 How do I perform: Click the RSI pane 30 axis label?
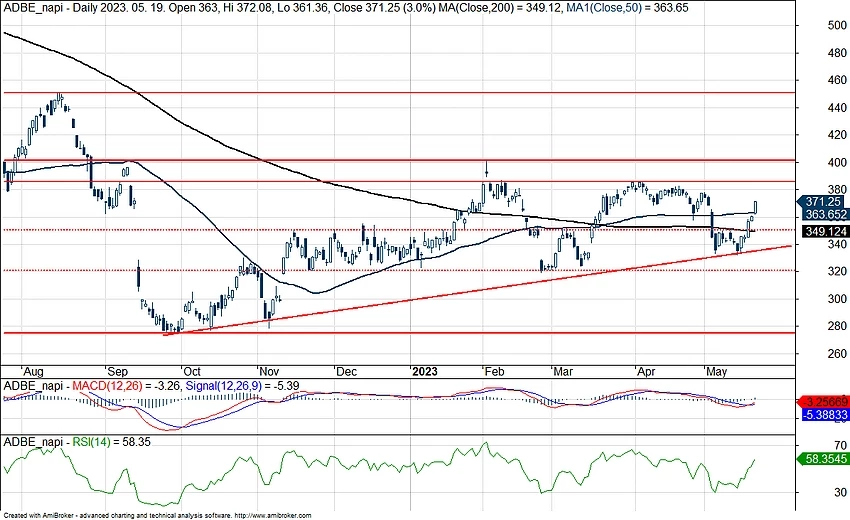(x=841, y=492)
